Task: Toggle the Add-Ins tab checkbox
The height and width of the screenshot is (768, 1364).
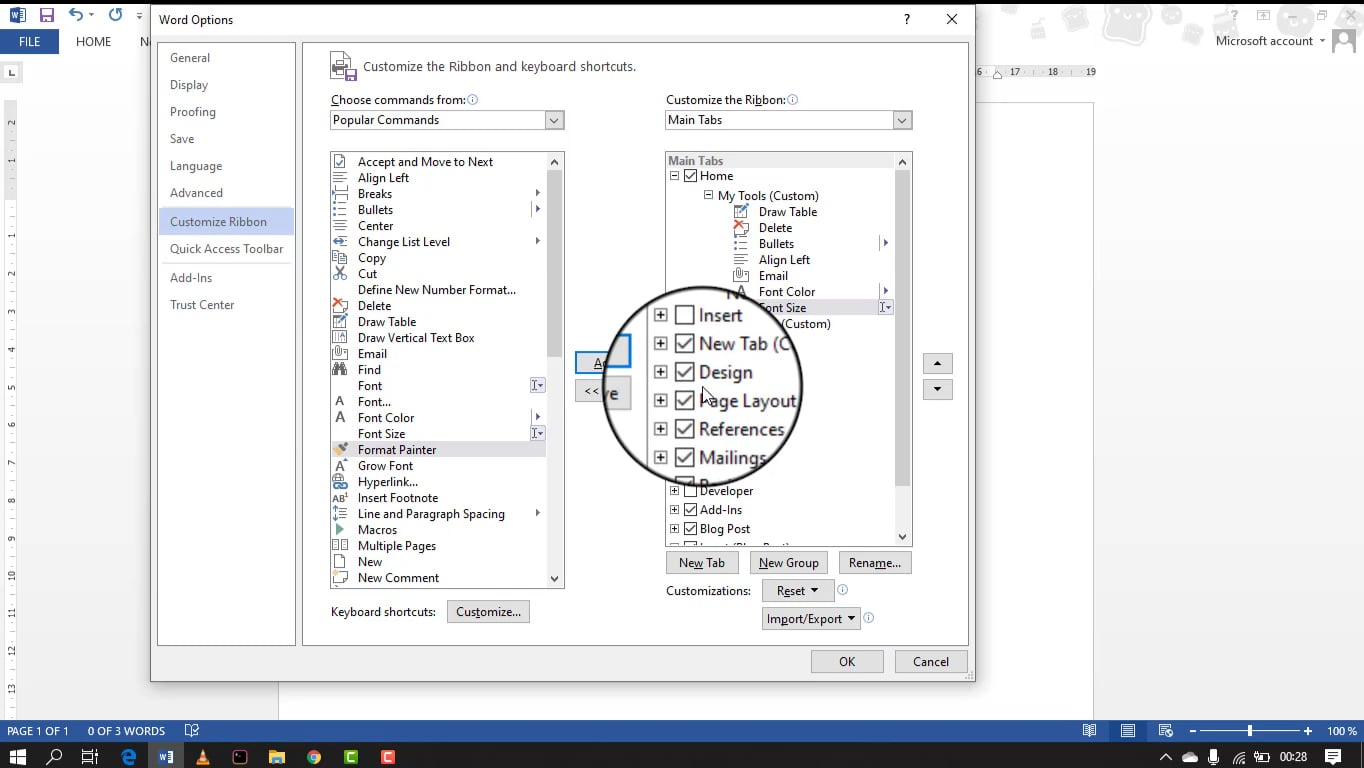Action: pos(690,510)
